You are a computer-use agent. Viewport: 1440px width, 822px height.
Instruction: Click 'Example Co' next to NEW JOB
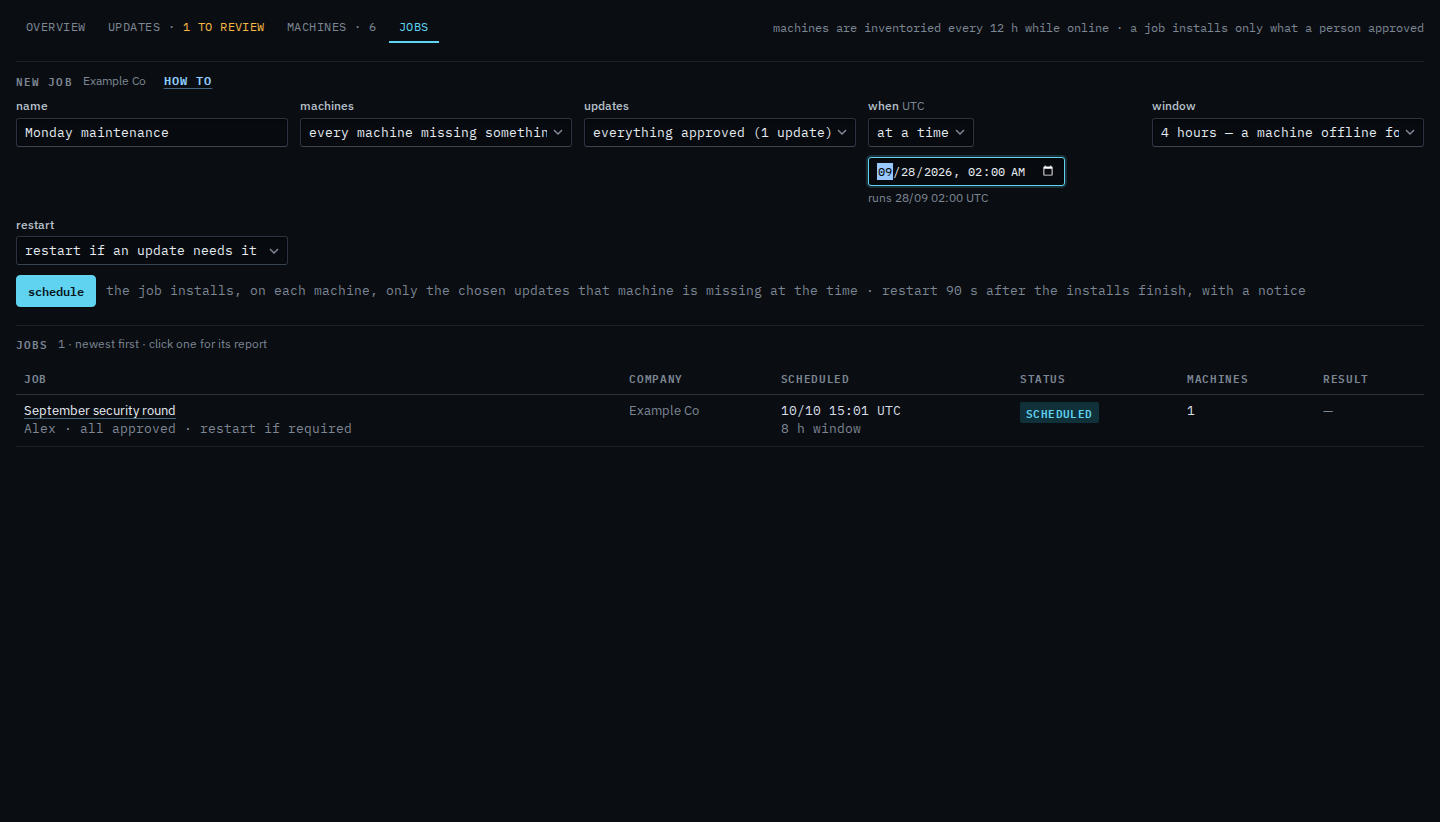pyautogui.click(x=114, y=81)
